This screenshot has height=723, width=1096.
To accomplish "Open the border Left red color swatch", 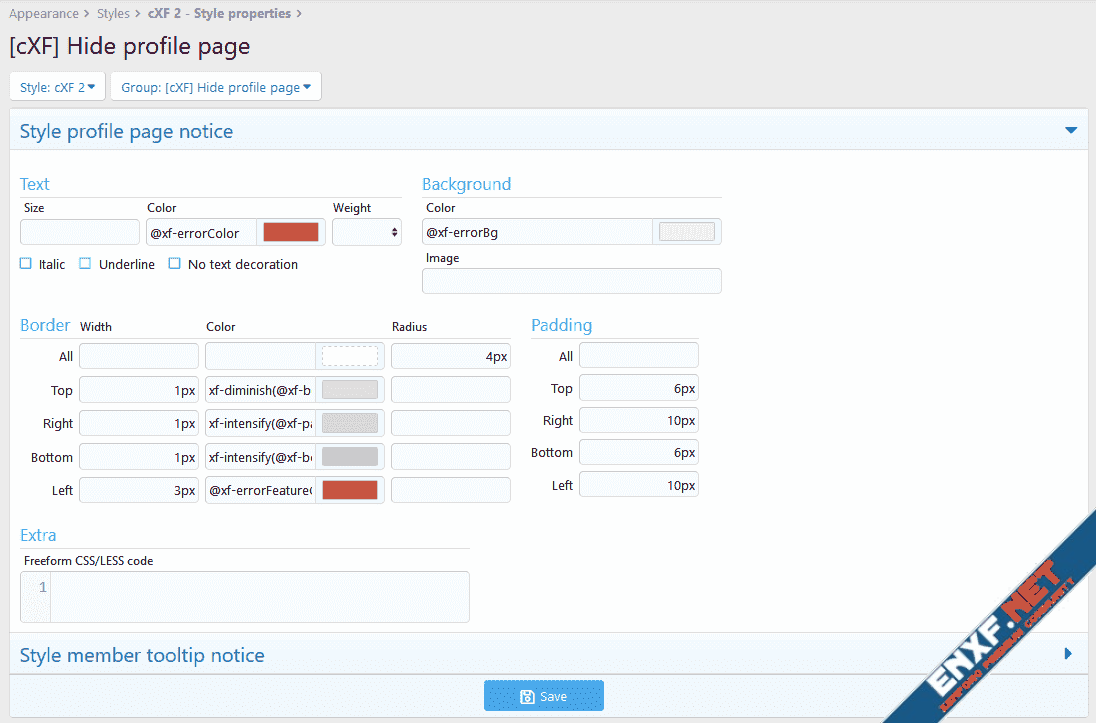I will (x=350, y=490).
